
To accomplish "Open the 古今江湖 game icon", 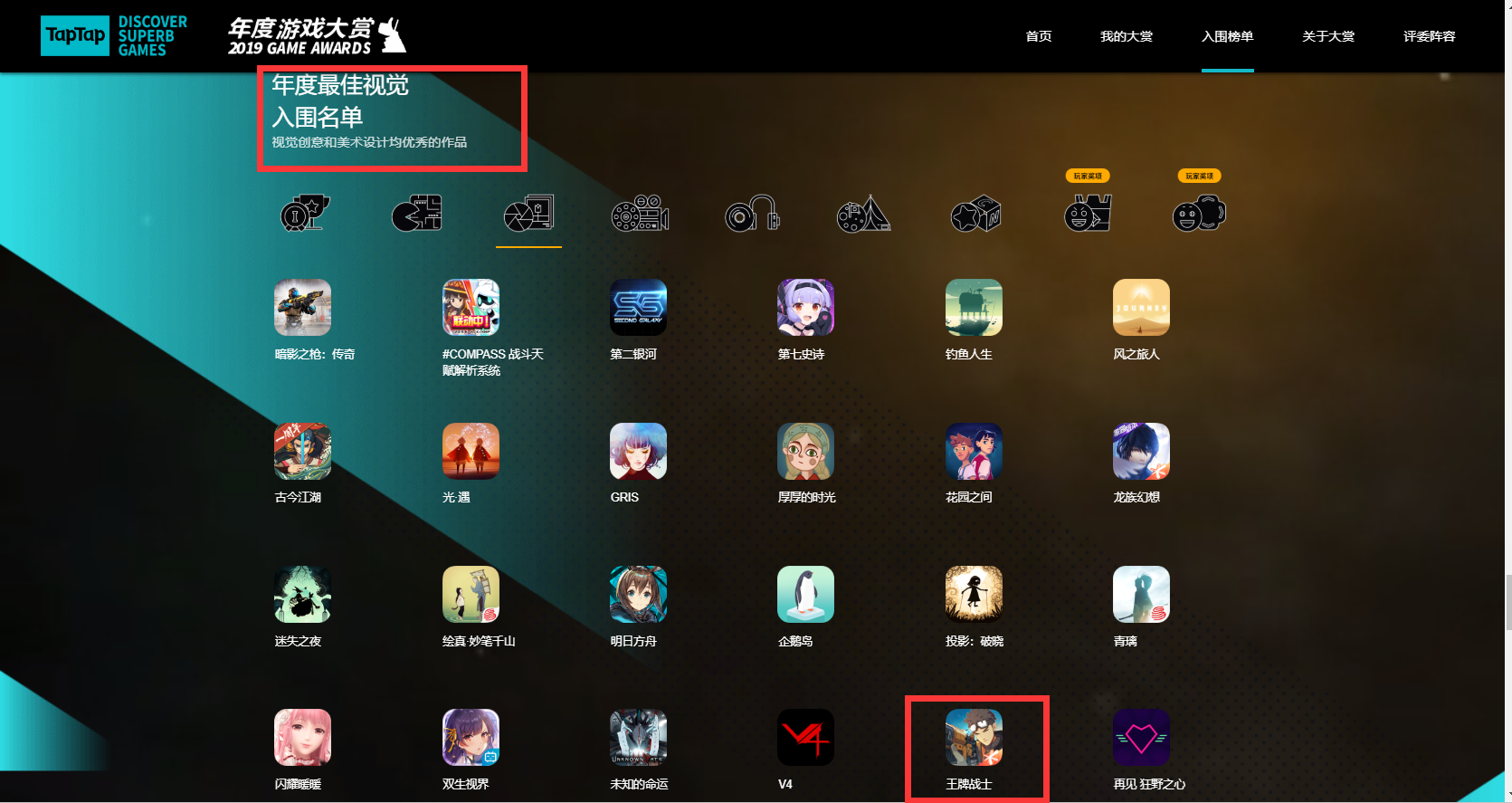I will (302, 451).
